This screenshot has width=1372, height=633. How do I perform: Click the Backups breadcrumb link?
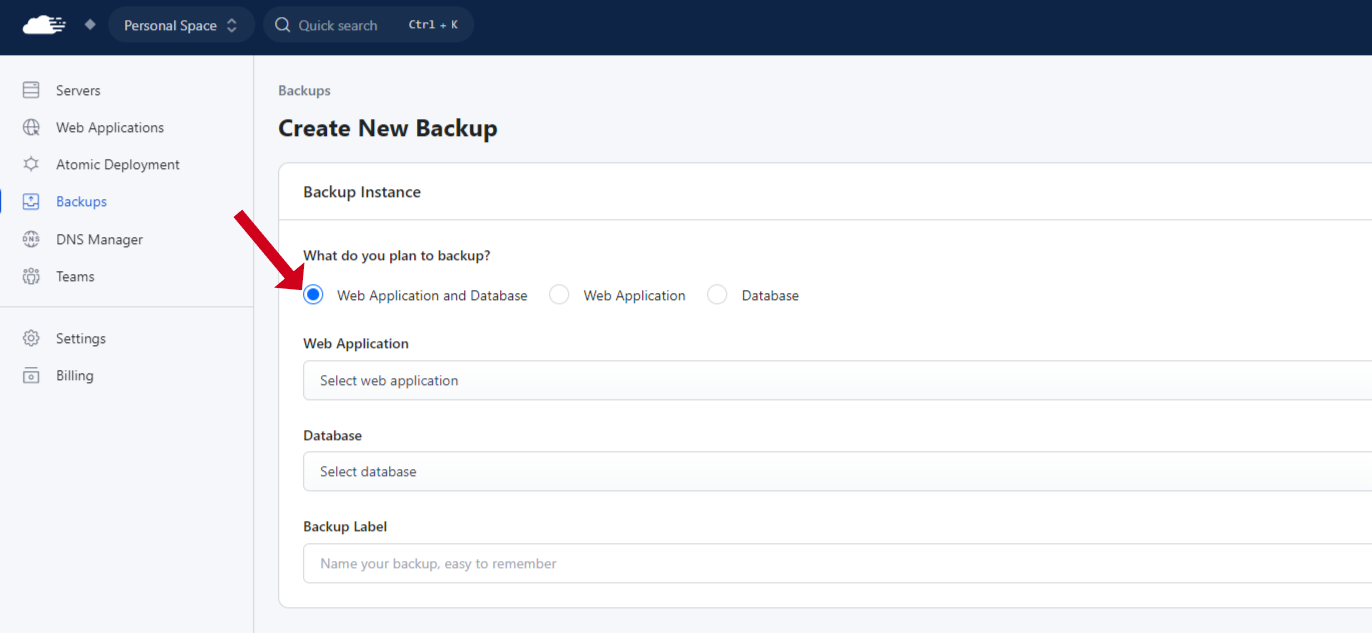click(x=304, y=90)
